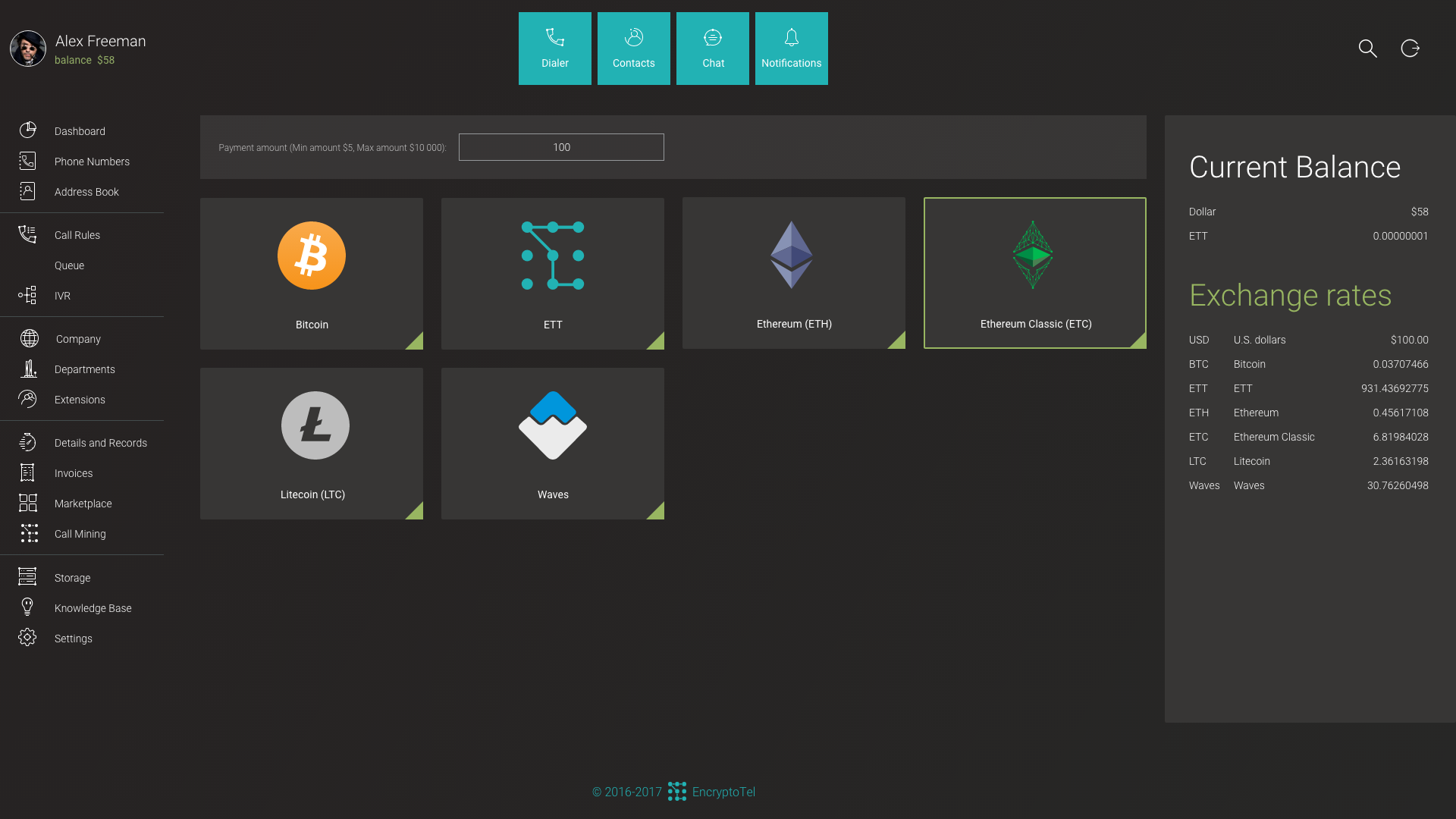Open Address Book menu label
Screen dimensions: 1456x819
tap(86, 192)
